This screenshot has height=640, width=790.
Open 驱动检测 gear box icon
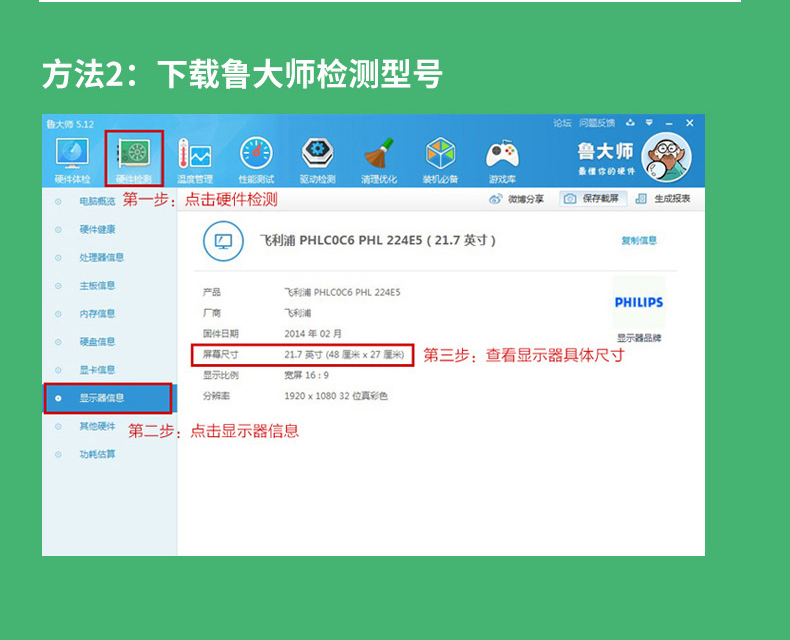point(317,153)
